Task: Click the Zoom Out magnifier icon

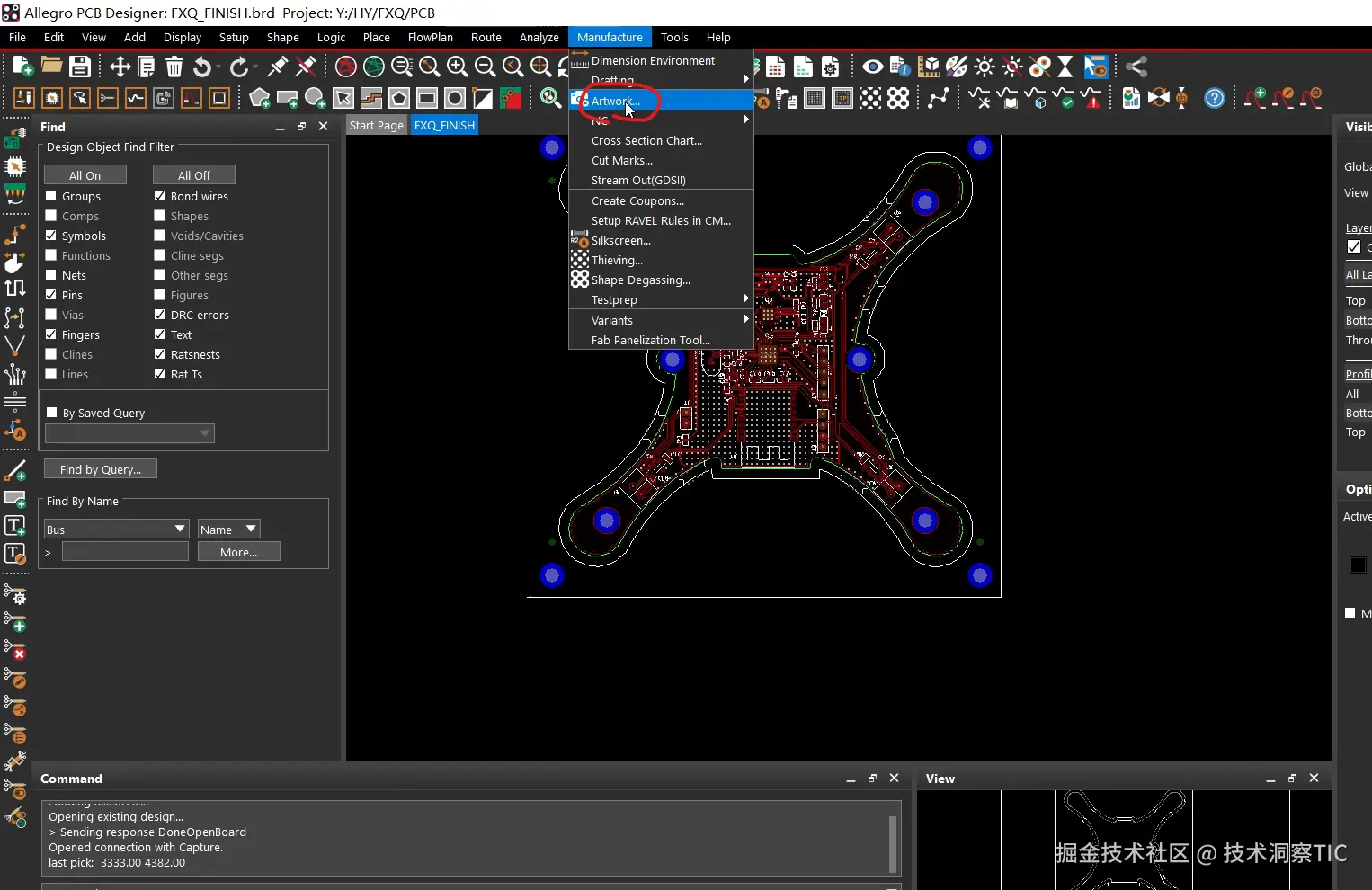Action: [485, 67]
